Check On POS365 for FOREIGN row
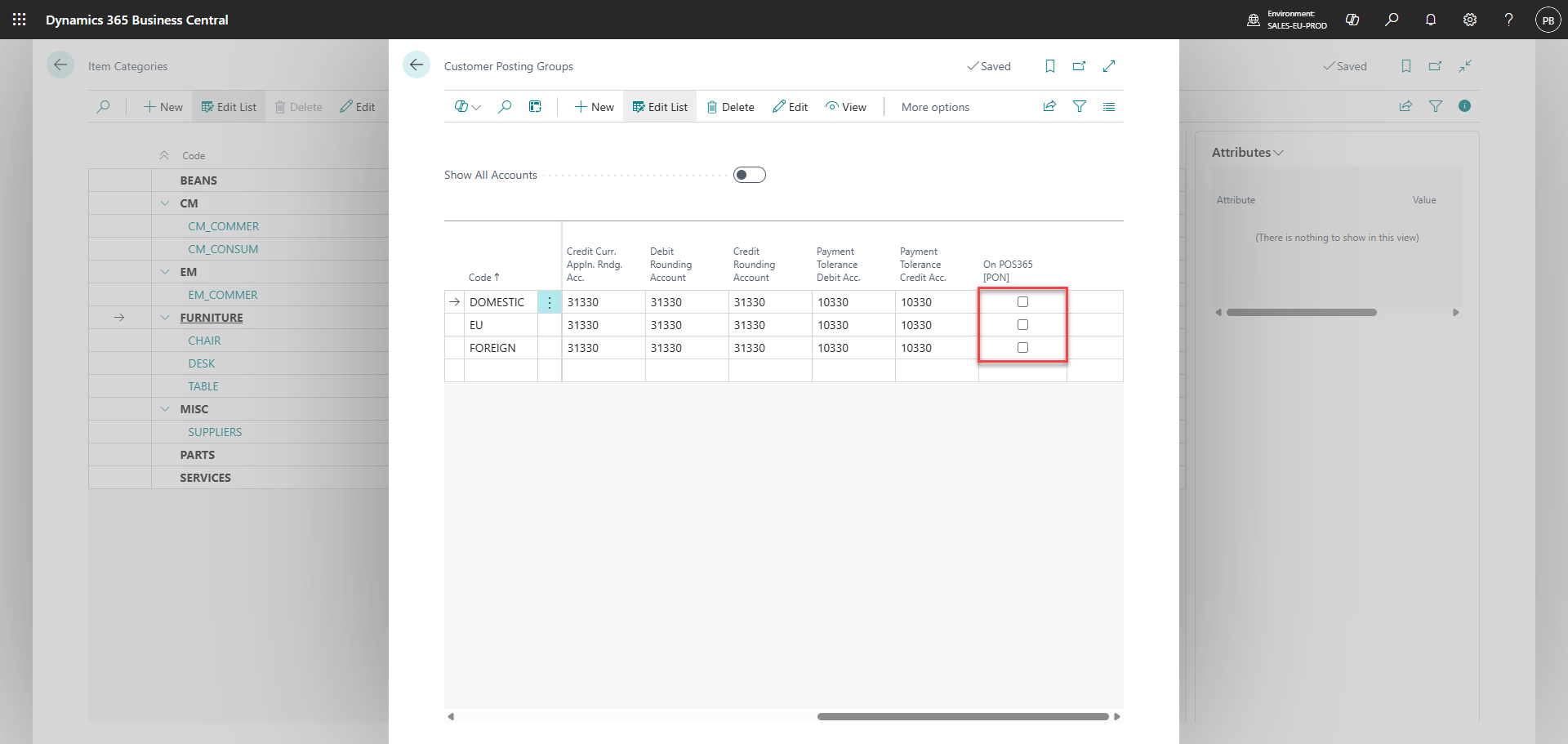1568x744 pixels. [x=1022, y=348]
